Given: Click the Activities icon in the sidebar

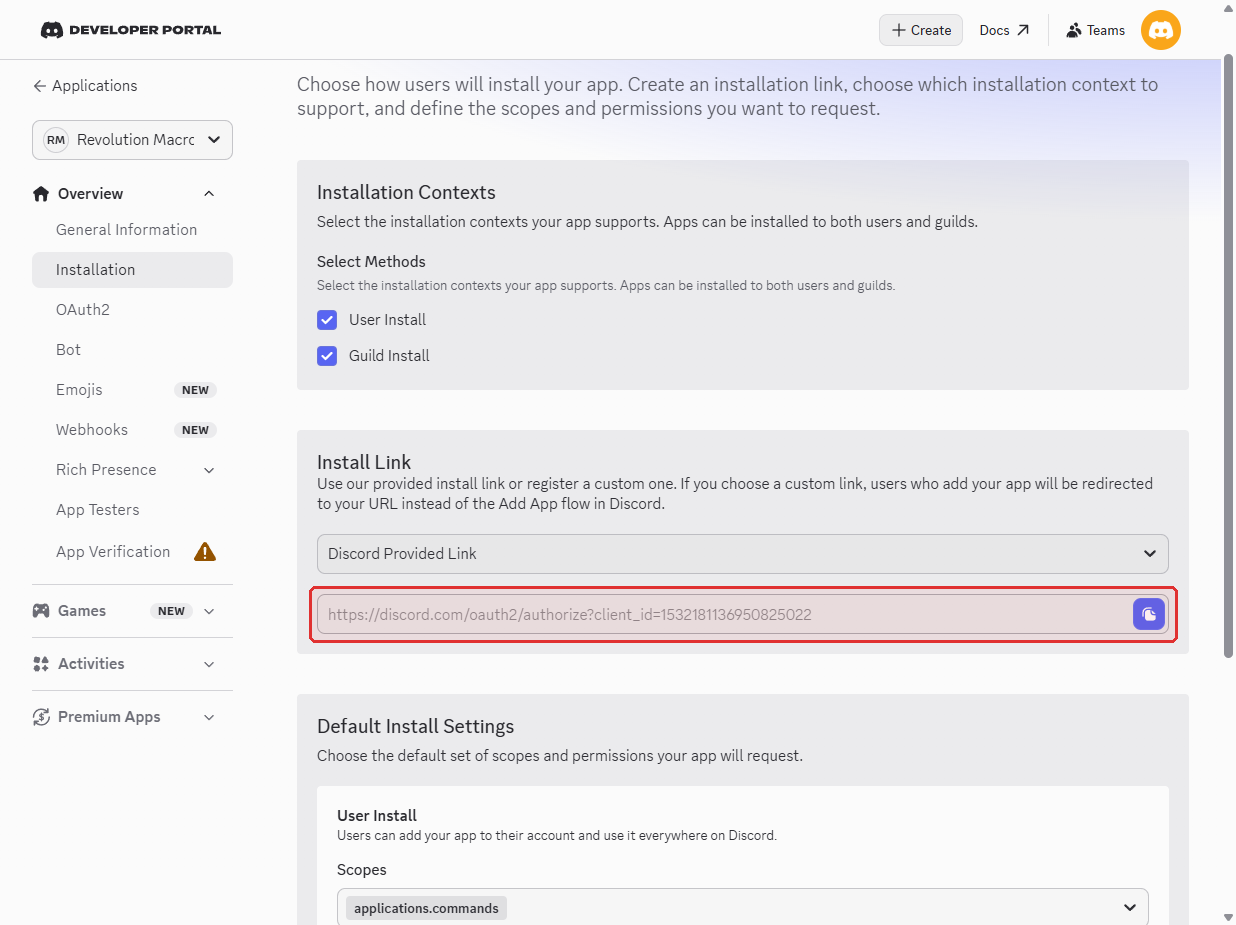Looking at the screenshot, I should coord(41,664).
